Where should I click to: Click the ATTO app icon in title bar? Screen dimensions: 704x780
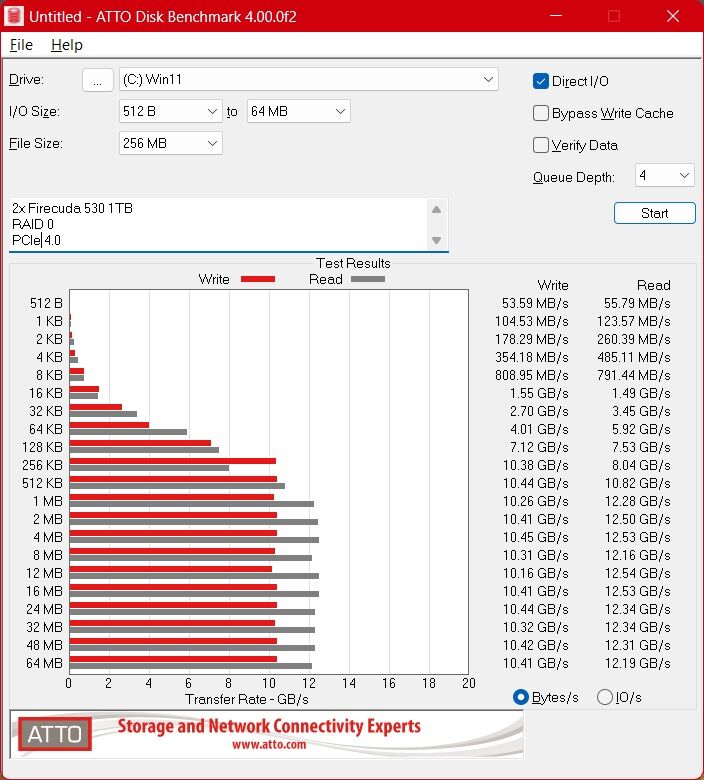click(14, 16)
